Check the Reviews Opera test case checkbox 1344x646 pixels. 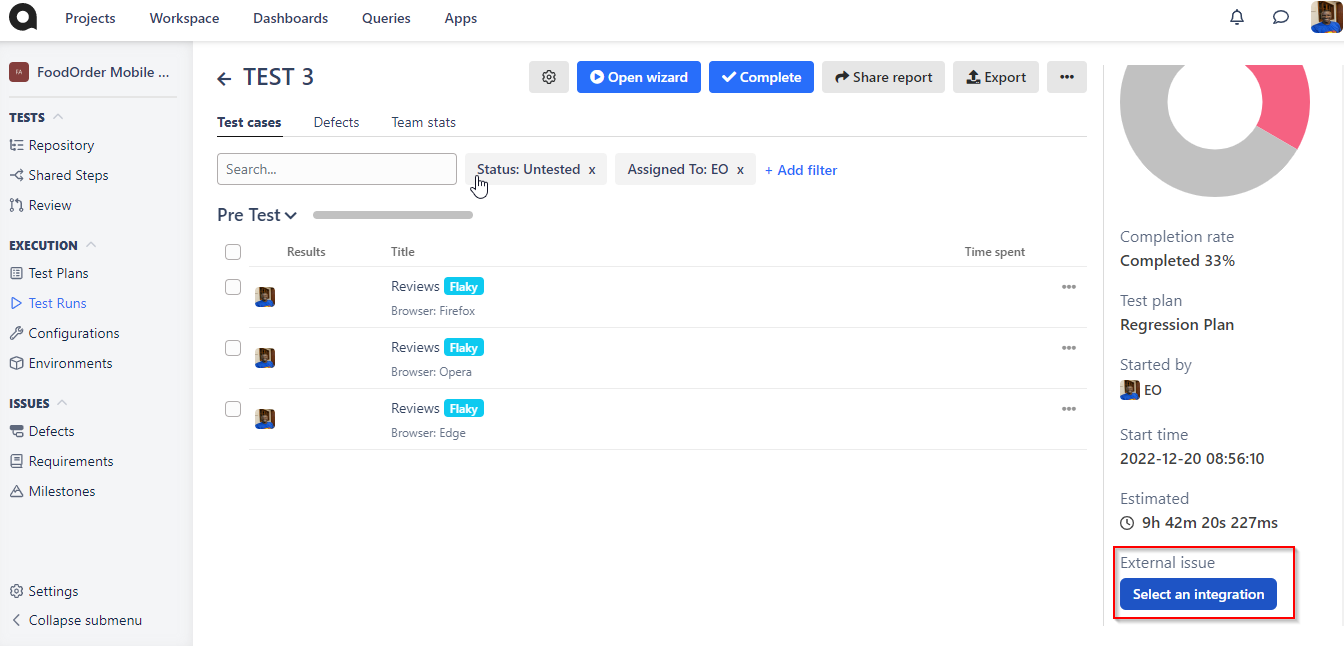[x=233, y=348]
